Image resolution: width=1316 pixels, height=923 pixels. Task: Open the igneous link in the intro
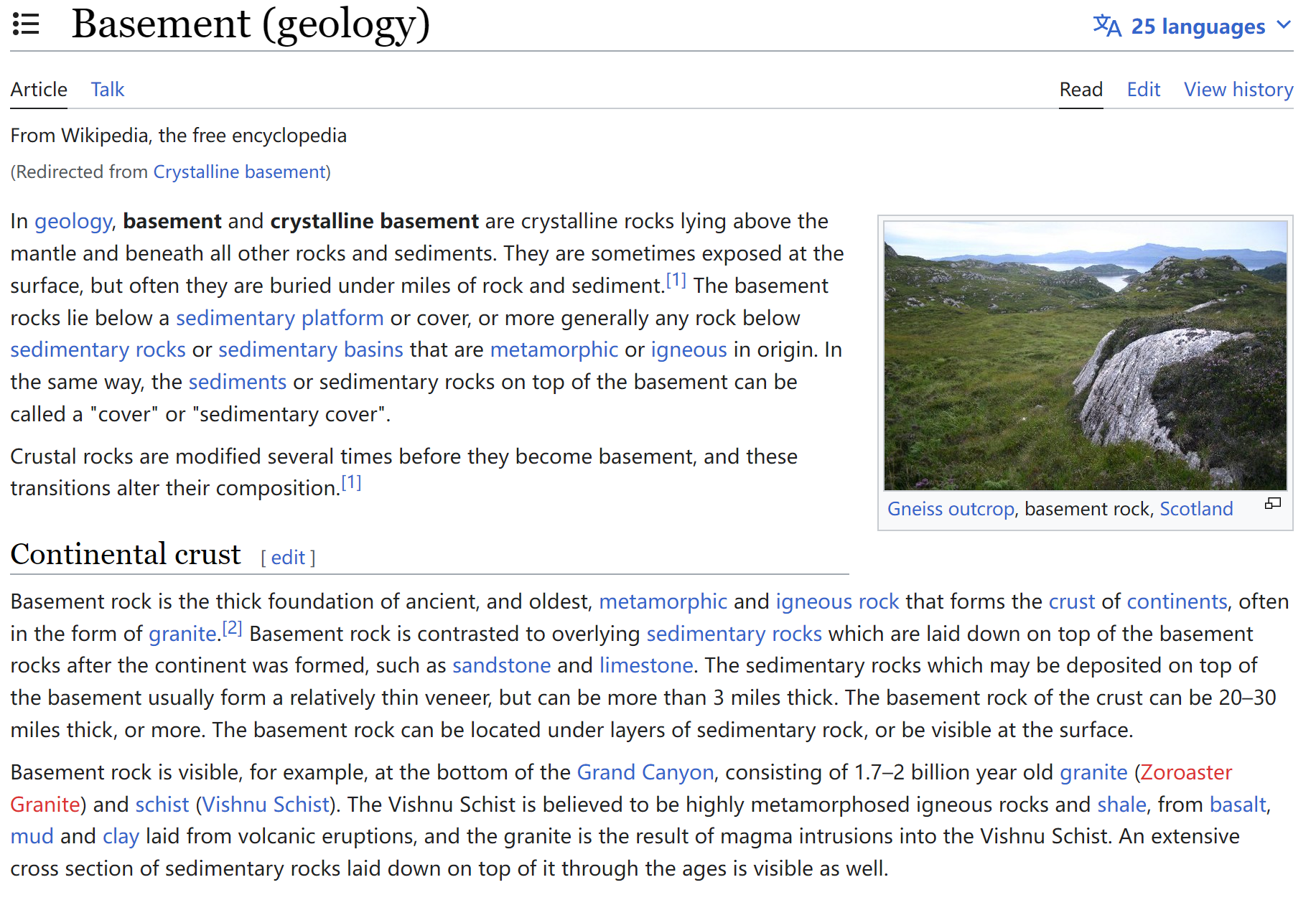coord(689,350)
